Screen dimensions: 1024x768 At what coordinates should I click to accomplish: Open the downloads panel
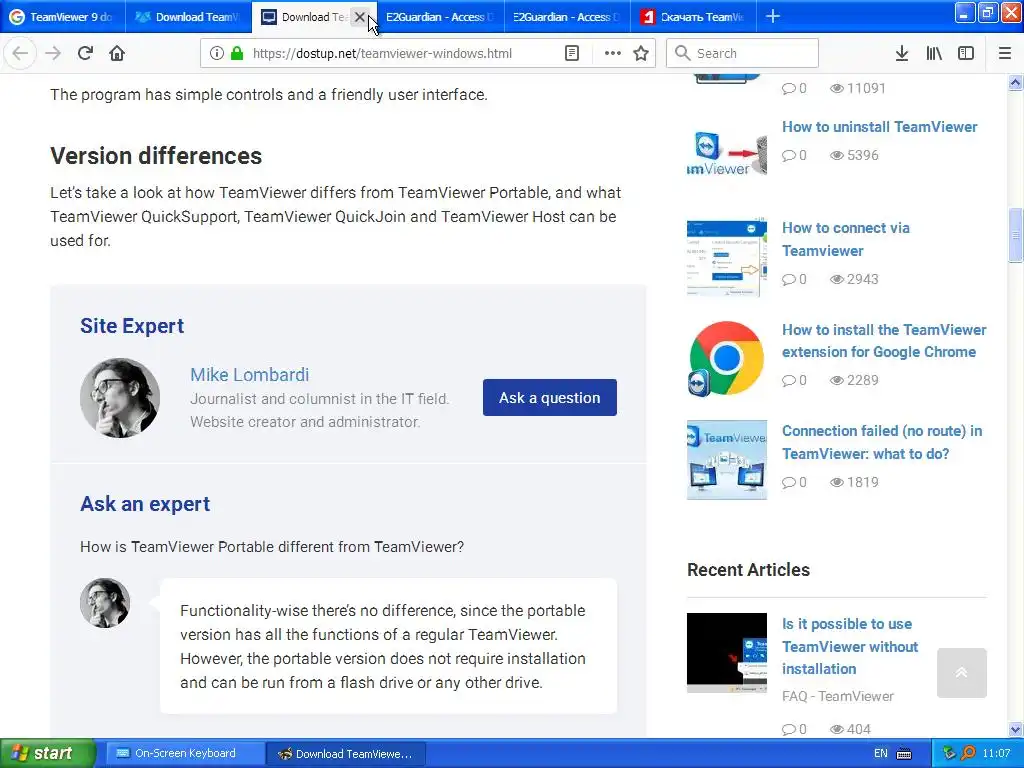(x=902, y=54)
